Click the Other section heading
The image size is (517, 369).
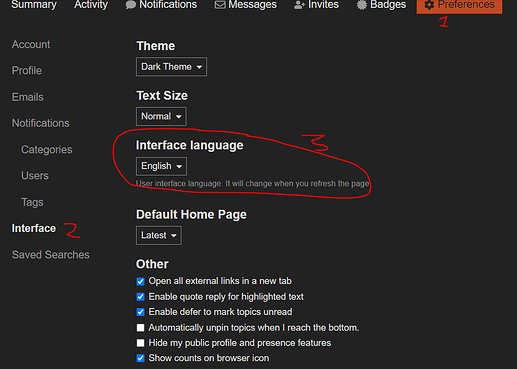[x=152, y=264]
